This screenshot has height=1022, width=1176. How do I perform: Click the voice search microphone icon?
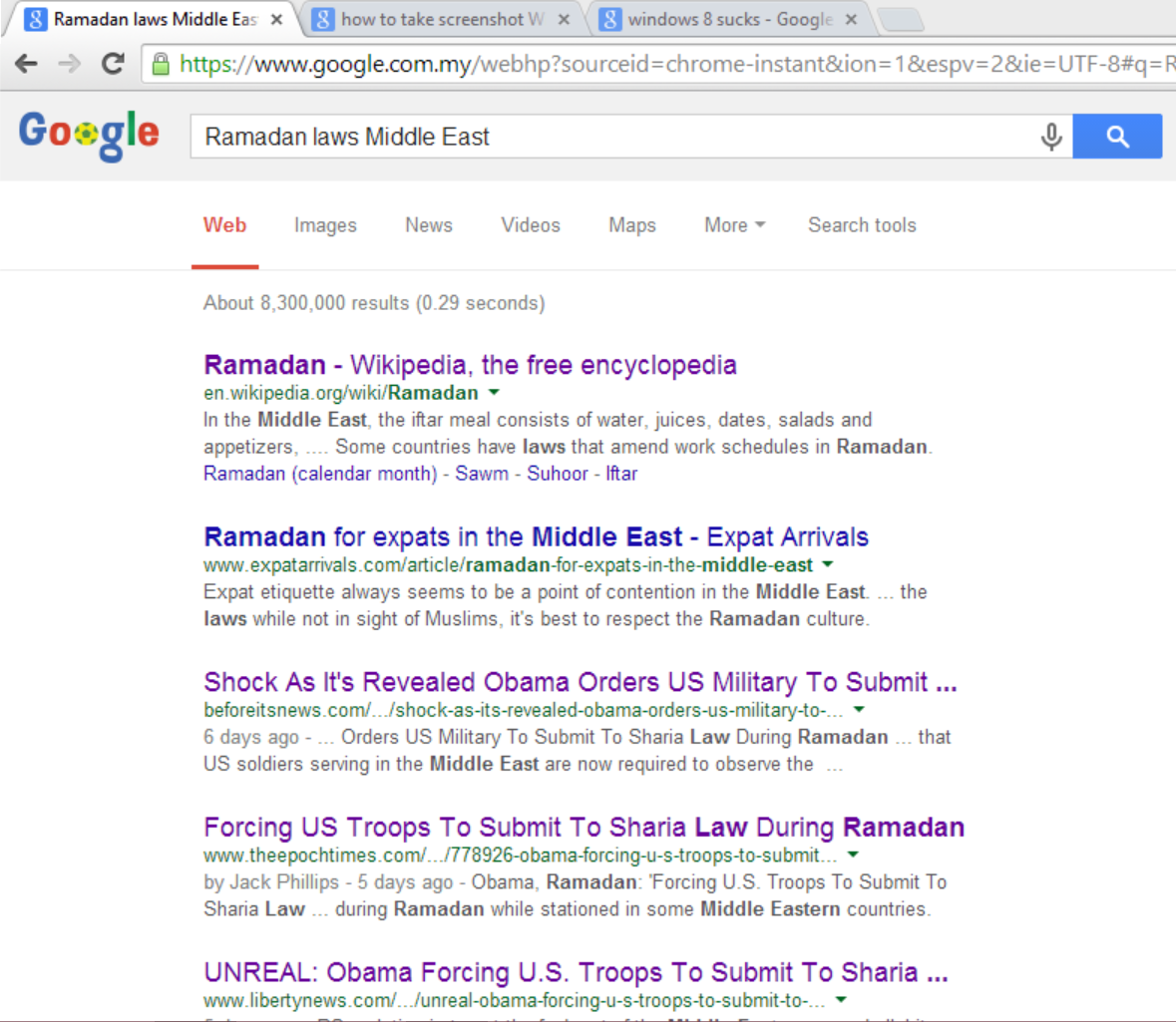[x=1051, y=137]
